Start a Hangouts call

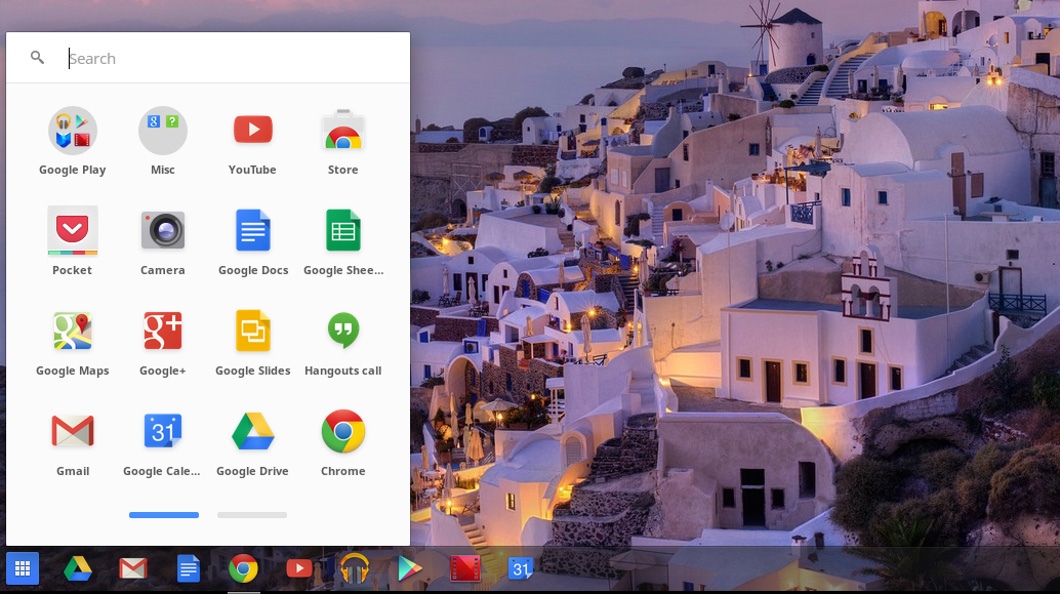(x=343, y=330)
